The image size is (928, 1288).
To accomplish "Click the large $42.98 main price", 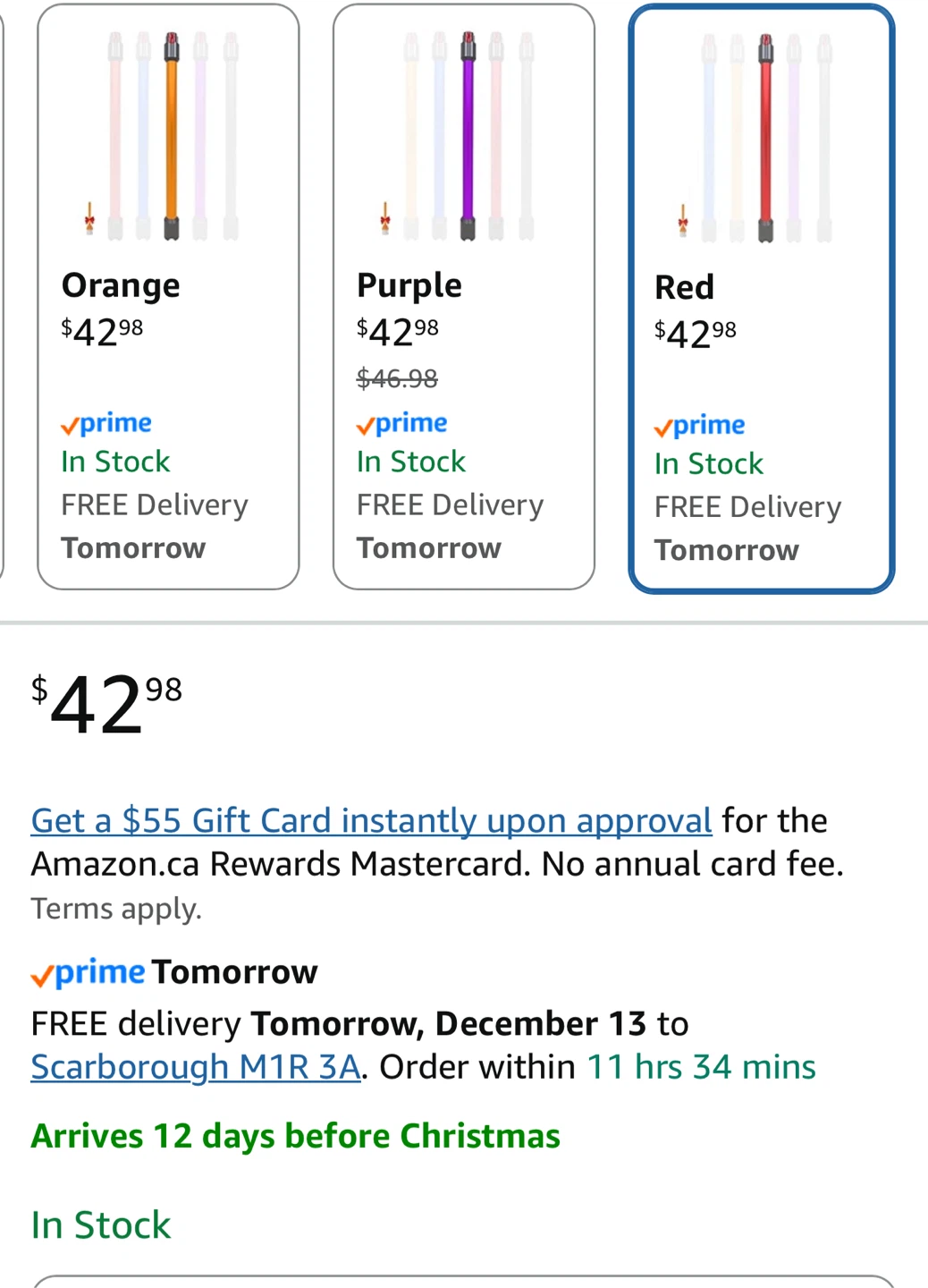I will [106, 705].
